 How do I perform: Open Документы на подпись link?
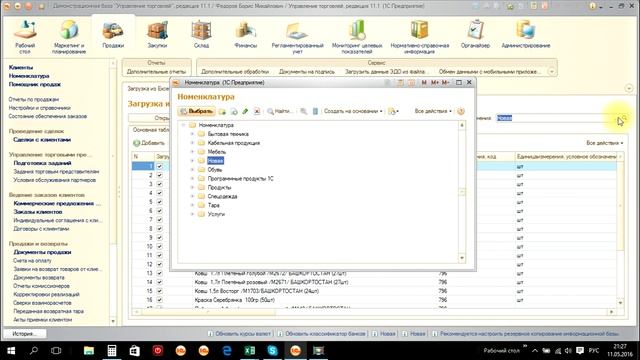click(307, 71)
